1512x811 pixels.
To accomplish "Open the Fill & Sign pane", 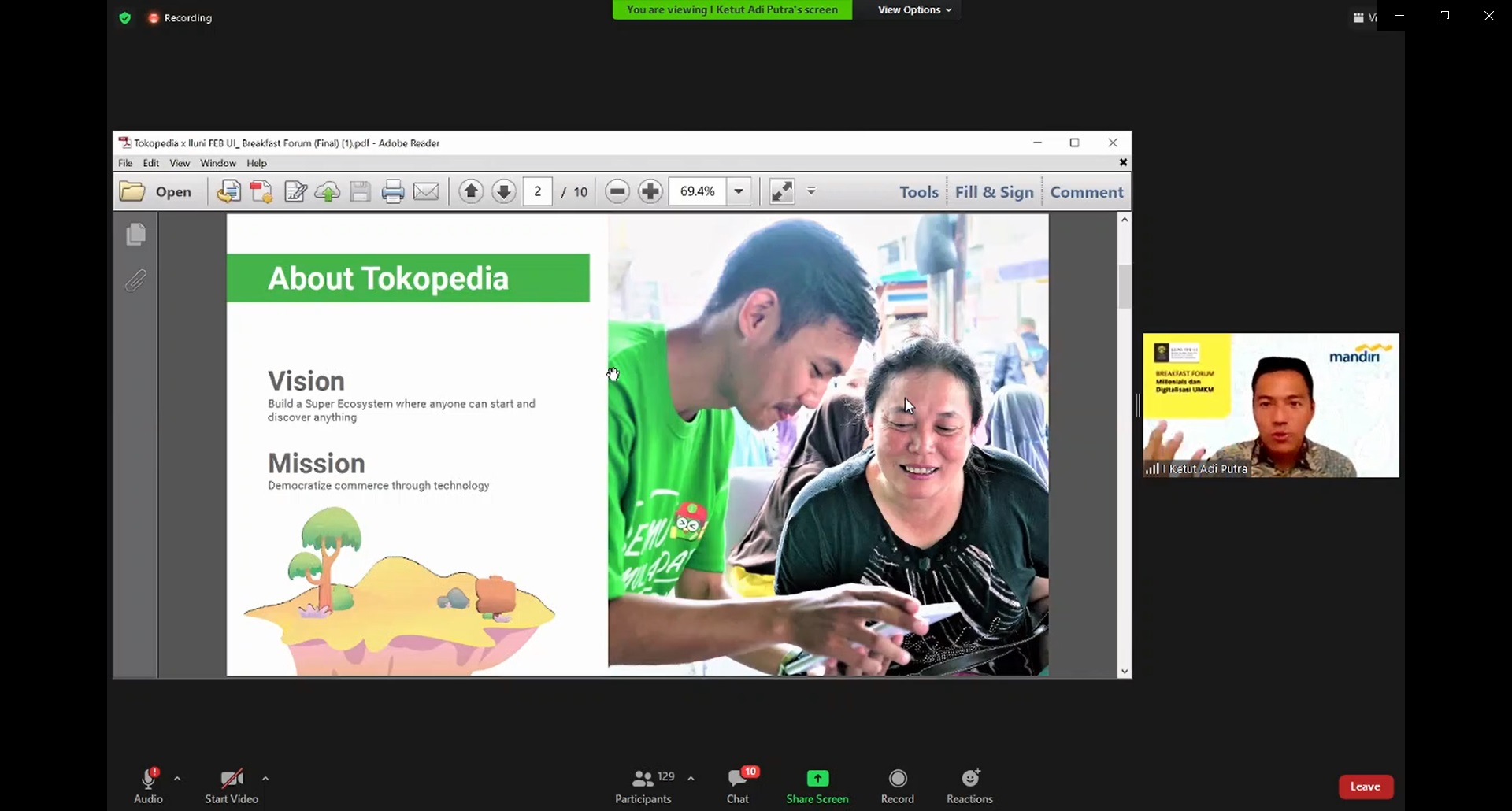I will point(994,192).
